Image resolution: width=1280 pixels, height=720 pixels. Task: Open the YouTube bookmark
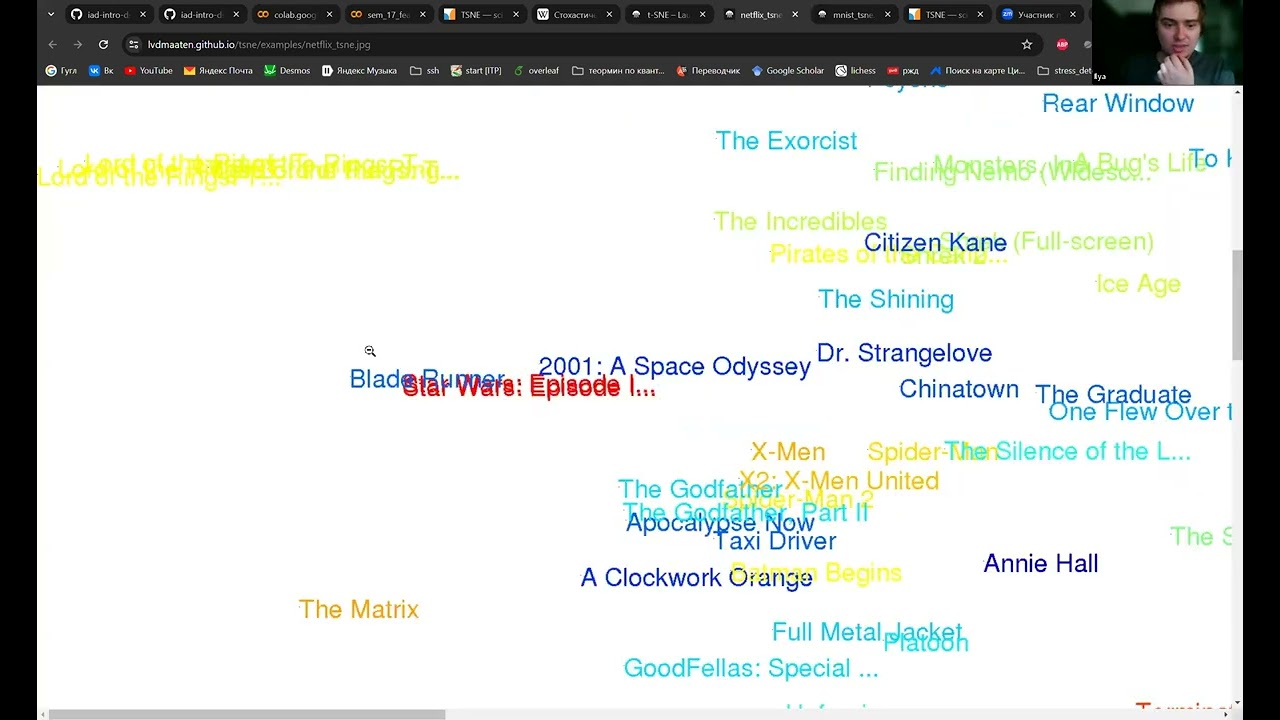tap(149, 71)
